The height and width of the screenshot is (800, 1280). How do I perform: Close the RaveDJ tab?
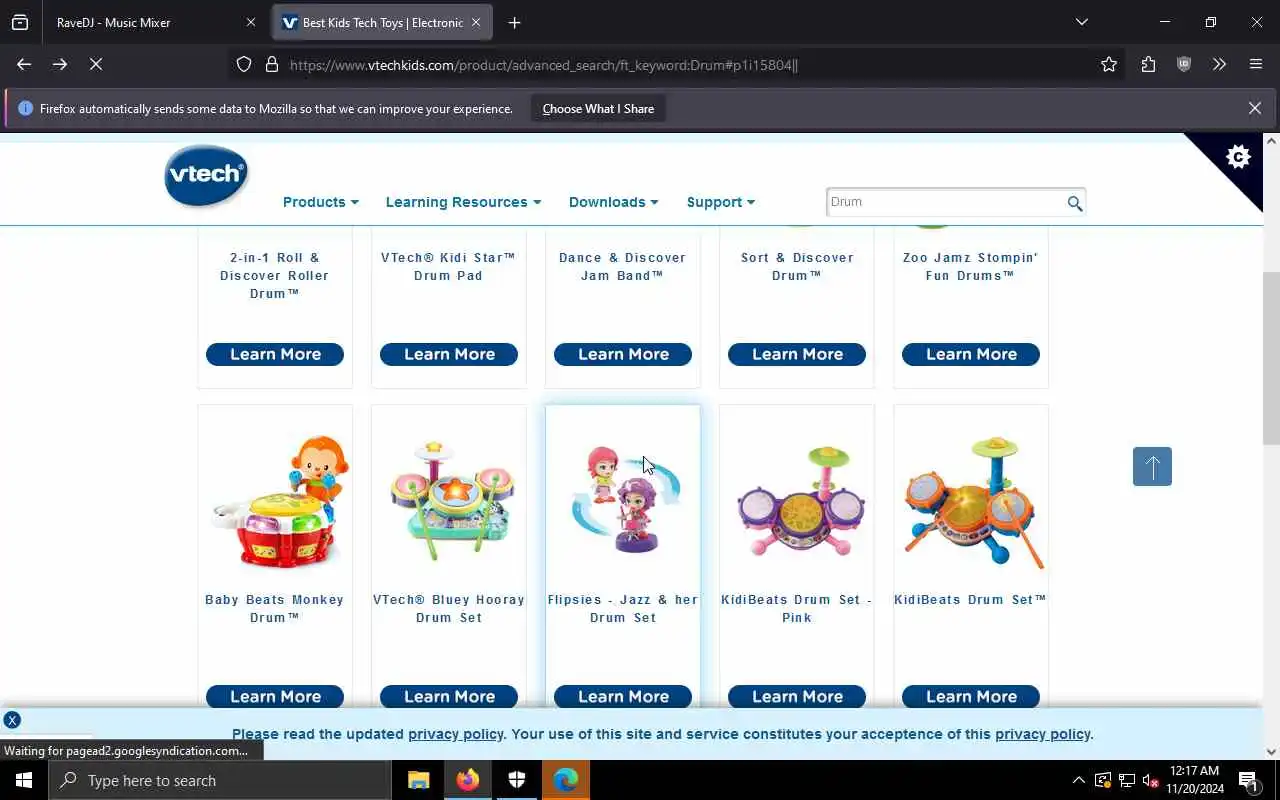[x=251, y=22]
